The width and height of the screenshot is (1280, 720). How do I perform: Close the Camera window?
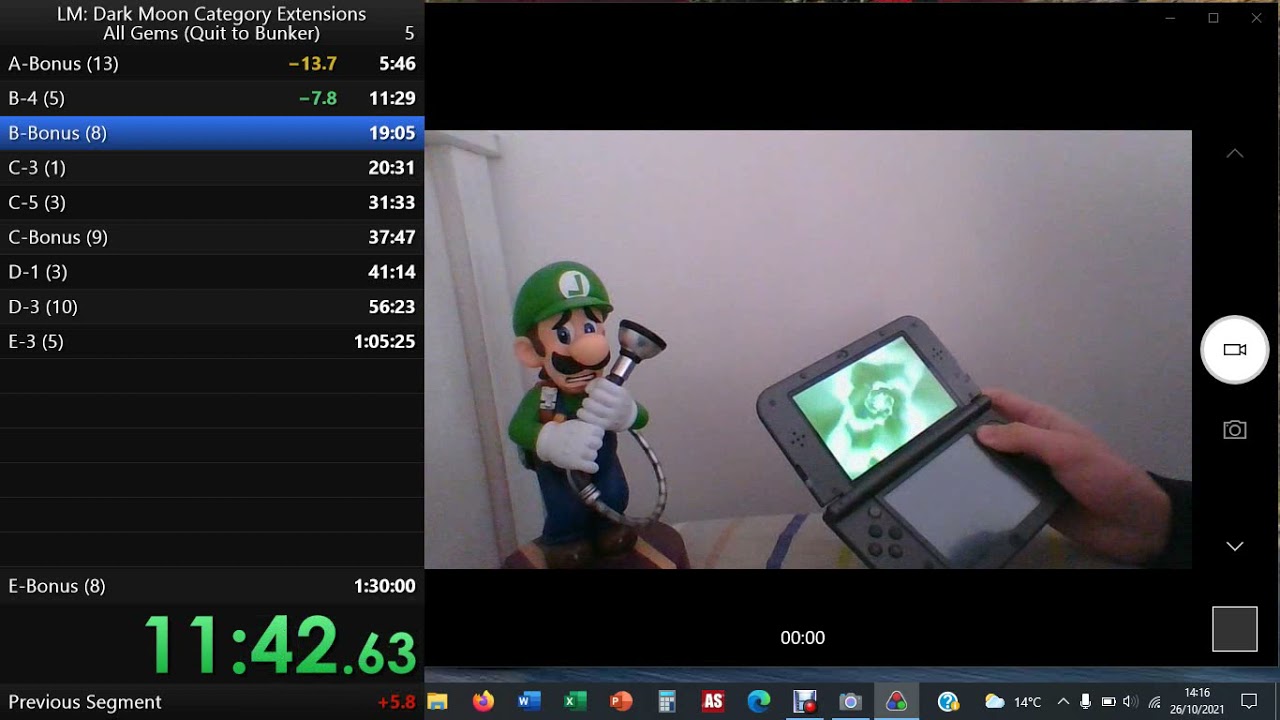pyautogui.click(x=1256, y=18)
